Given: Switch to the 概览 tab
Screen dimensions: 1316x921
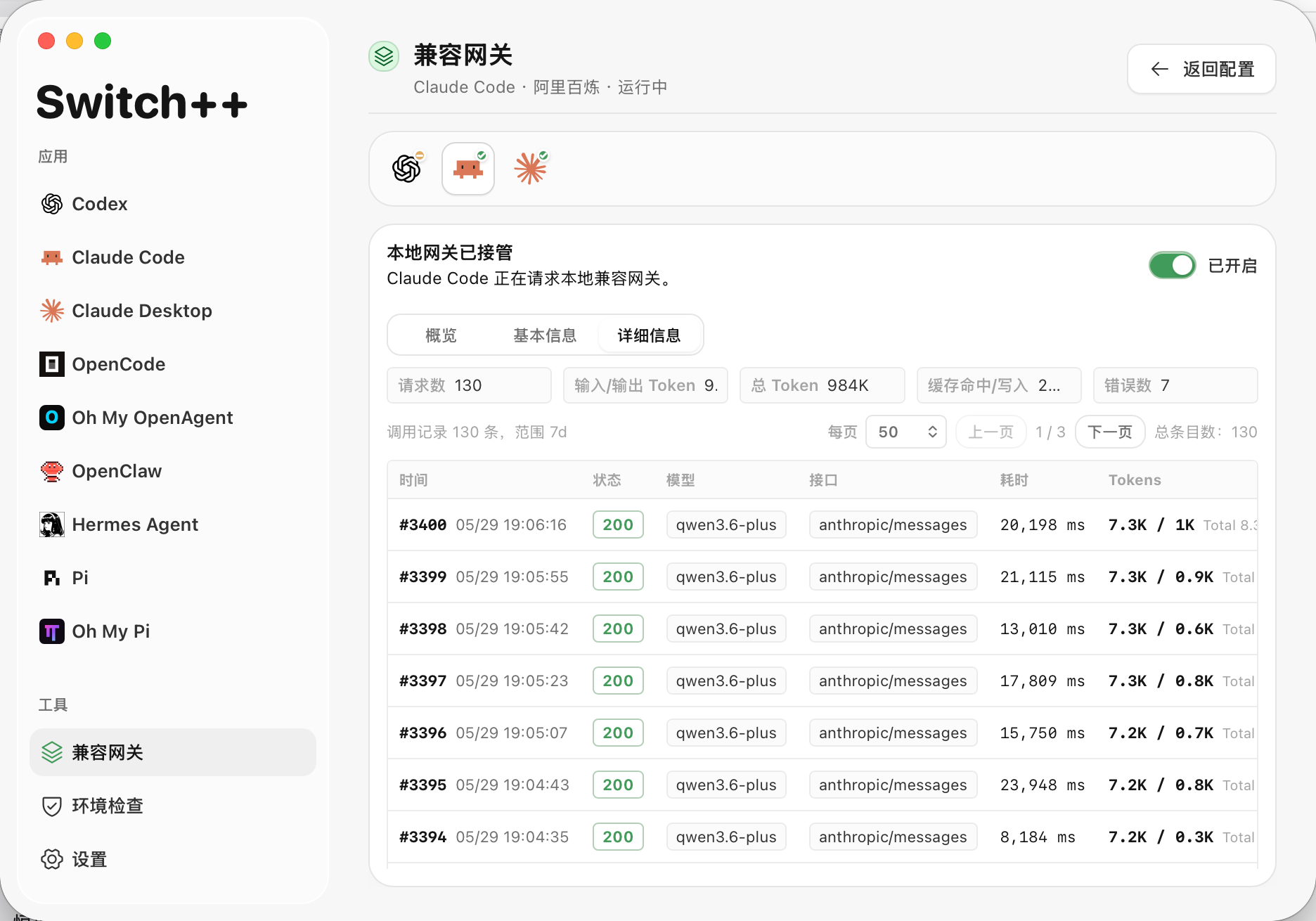Looking at the screenshot, I should pyautogui.click(x=441, y=335).
